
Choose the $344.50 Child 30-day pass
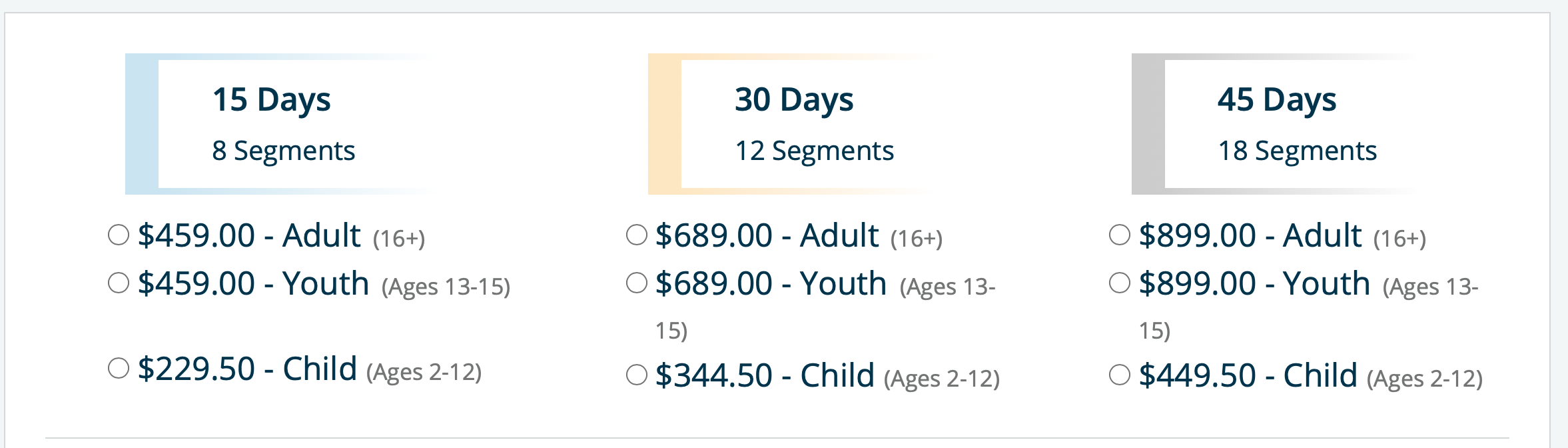(x=637, y=375)
